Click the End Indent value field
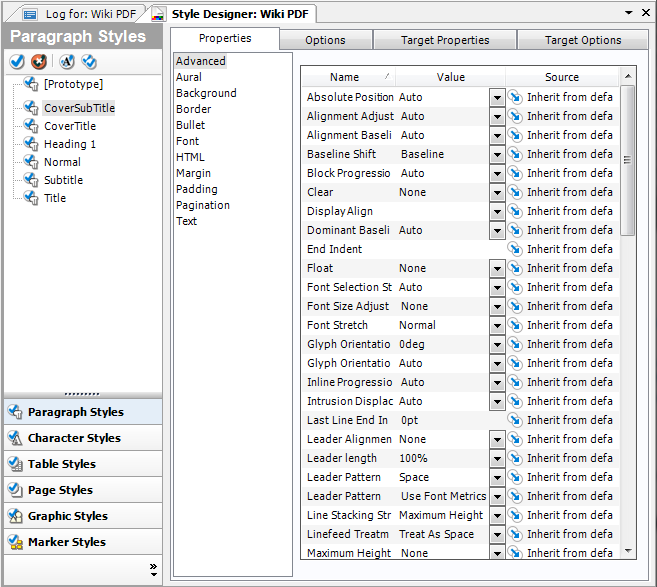The width and height of the screenshot is (657, 587). pyautogui.click(x=445, y=249)
